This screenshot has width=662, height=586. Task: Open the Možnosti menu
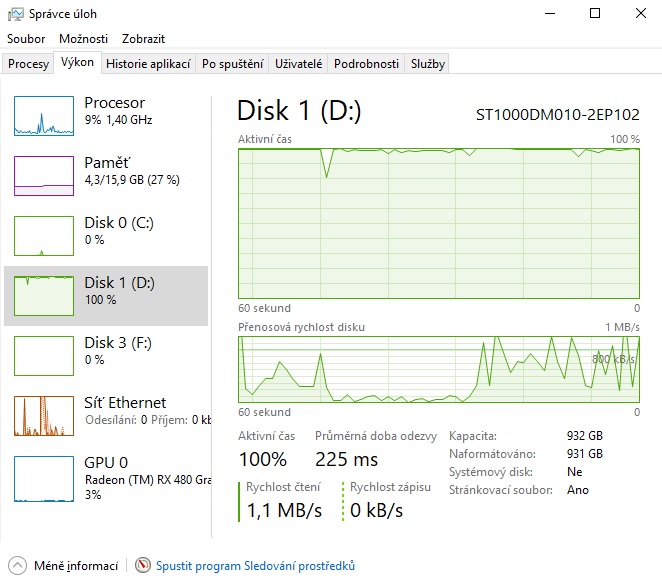[83, 39]
